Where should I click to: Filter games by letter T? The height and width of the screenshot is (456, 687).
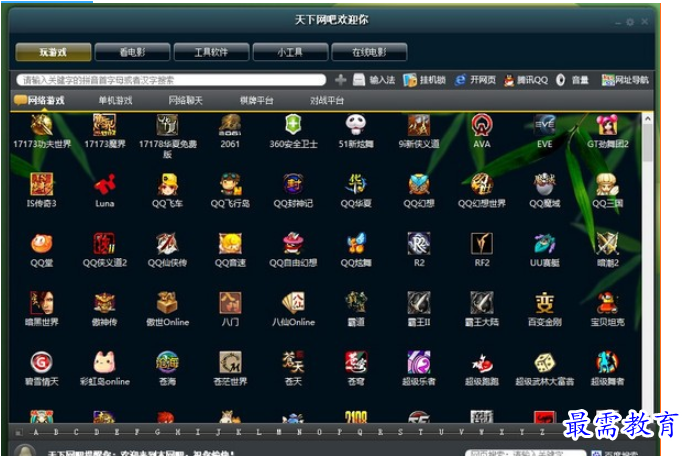(x=421, y=432)
